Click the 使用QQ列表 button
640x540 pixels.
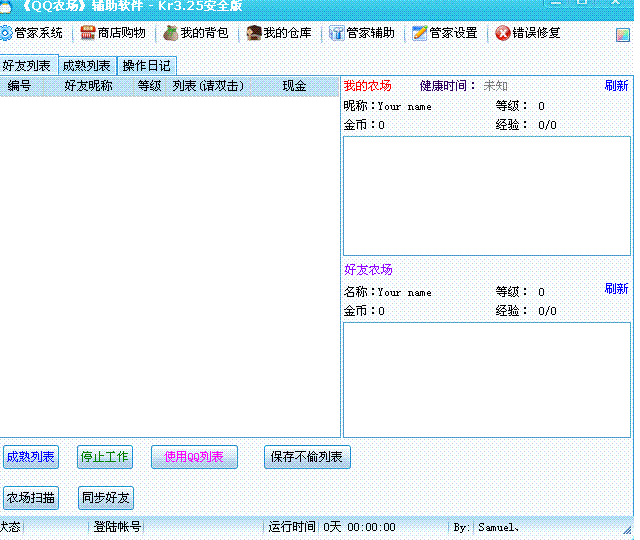pyautogui.click(x=194, y=457)
